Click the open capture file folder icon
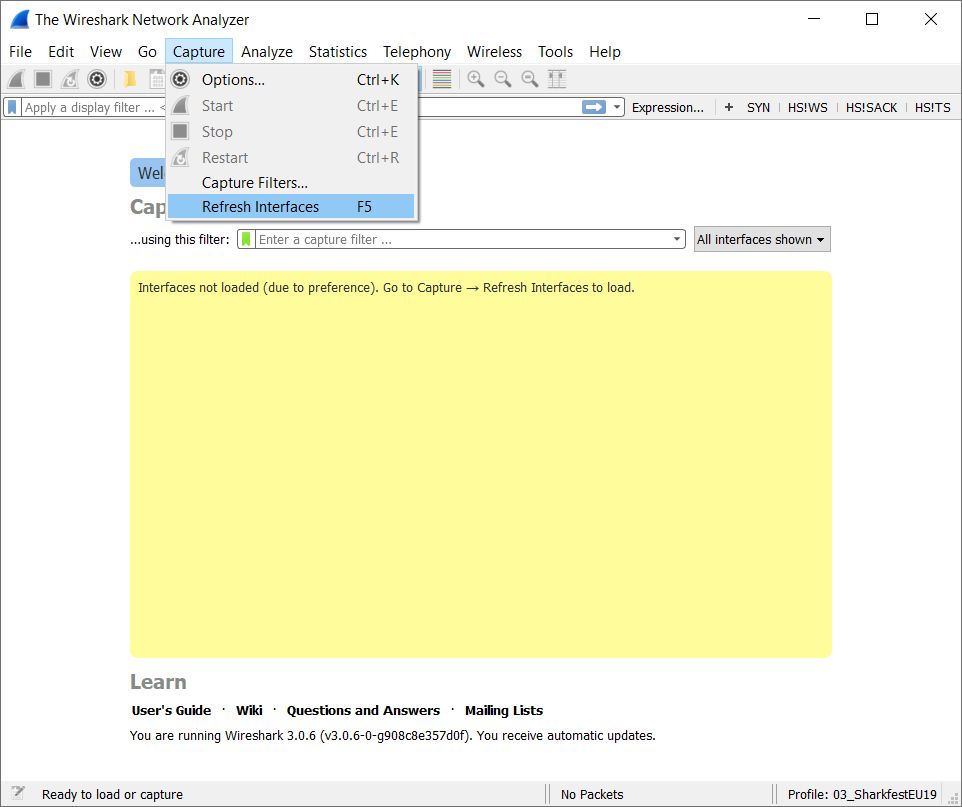Viewport: 962px width, 807px height. coord(130,79)
